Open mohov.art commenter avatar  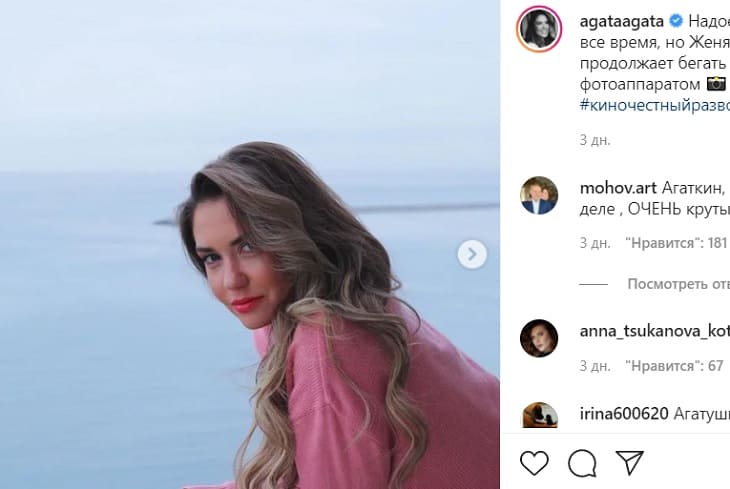point(538,195)
